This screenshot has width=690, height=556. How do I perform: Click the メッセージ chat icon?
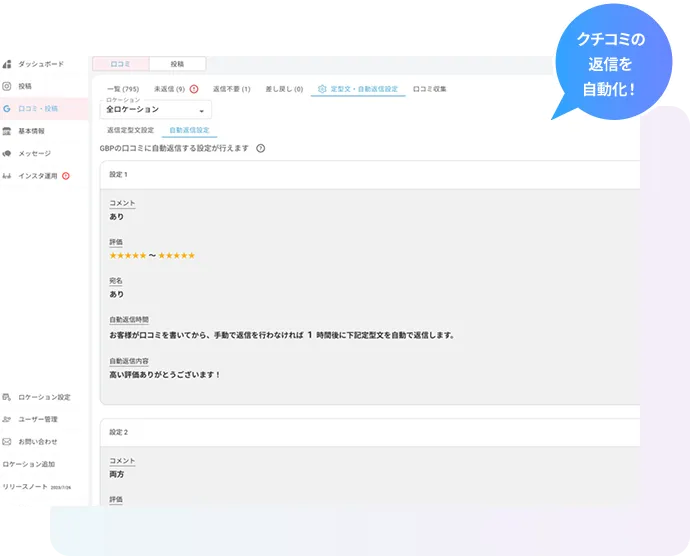(7, 154)
